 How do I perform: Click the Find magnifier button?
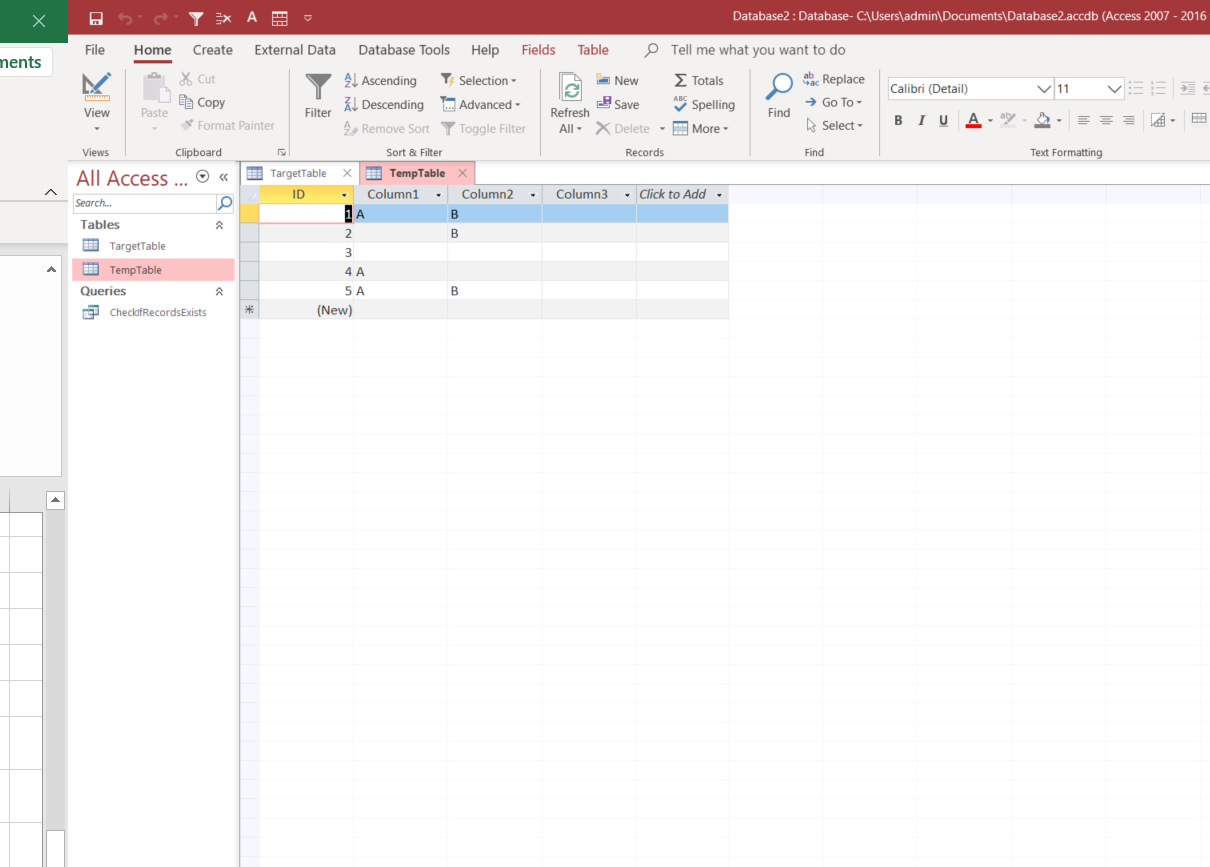(x=779, y=96)
